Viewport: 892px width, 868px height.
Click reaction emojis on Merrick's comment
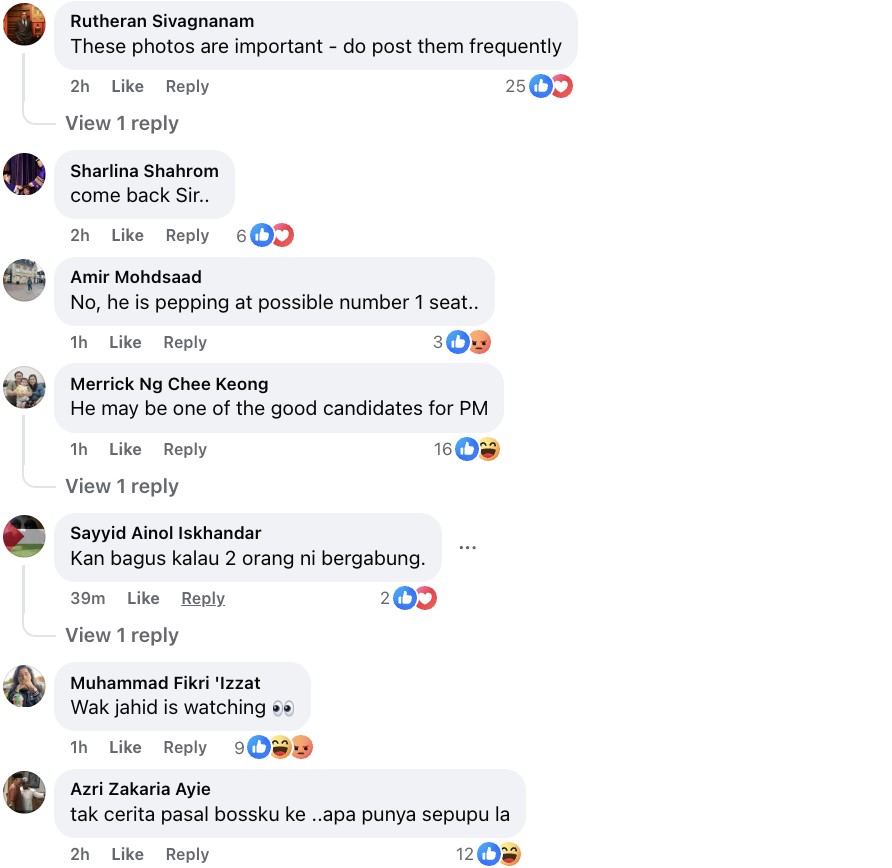477,450
